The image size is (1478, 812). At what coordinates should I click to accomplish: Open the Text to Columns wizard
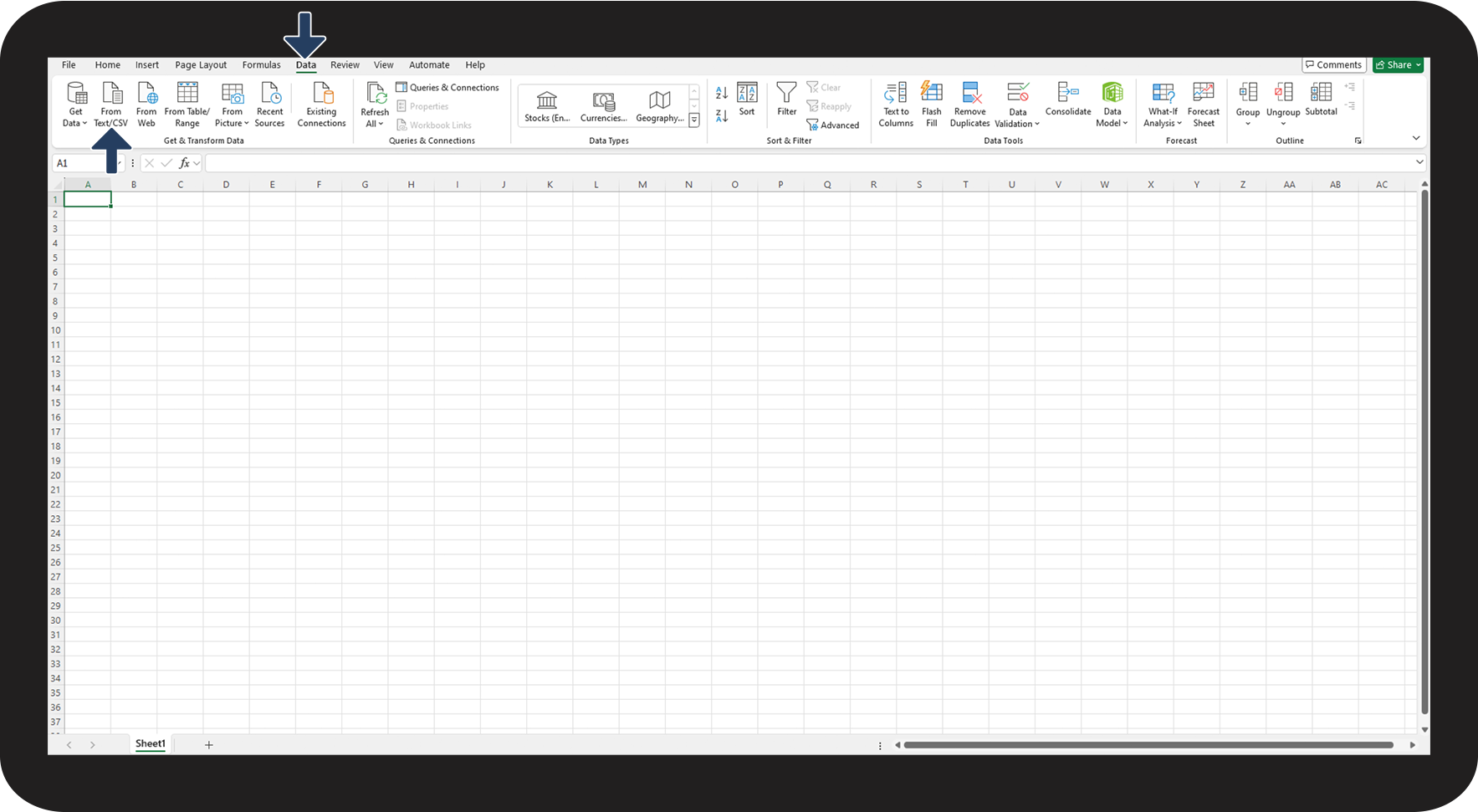pyautogui.click(x=896, y=94)
